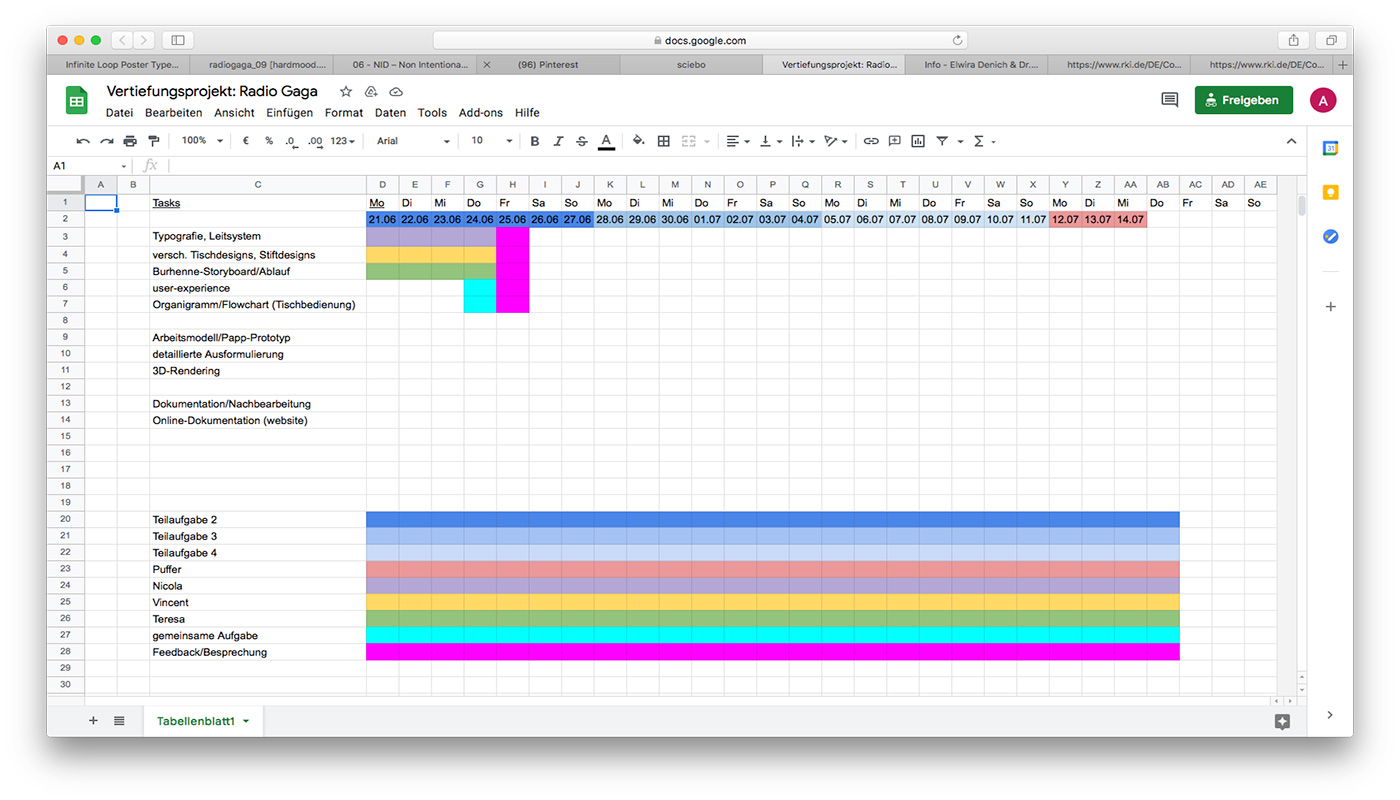This screenshot has width=1400, height=800.
Task: Choose a text color from the A swatch
Action: click(606, 141)
